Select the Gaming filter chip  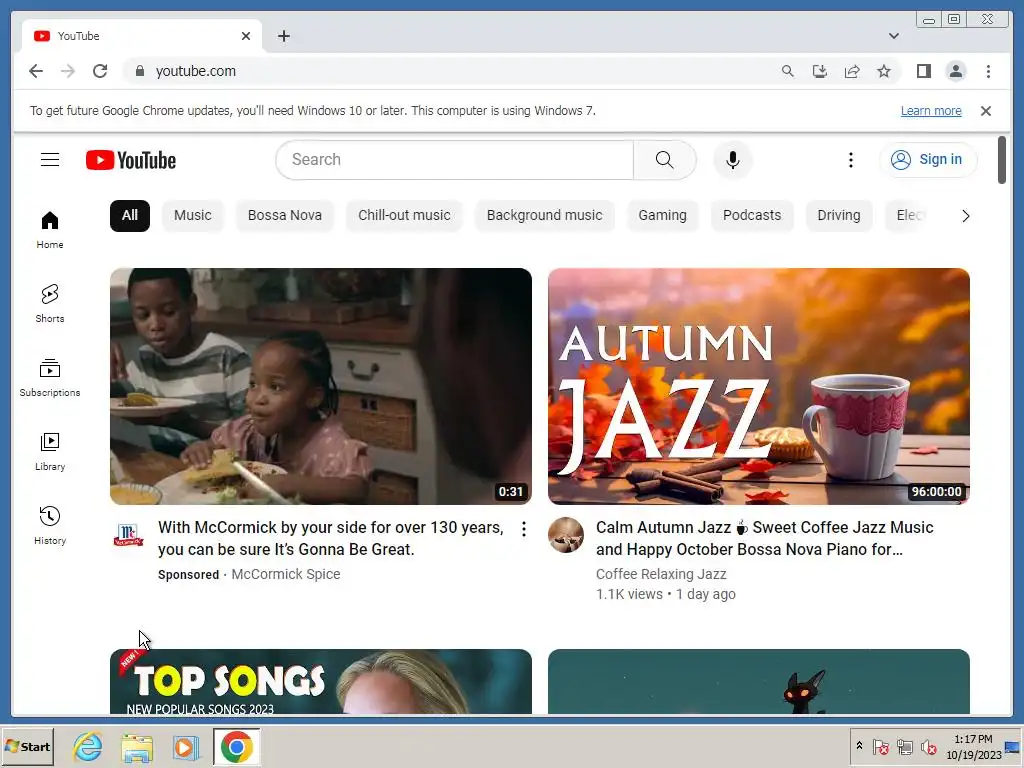[662, 216]
